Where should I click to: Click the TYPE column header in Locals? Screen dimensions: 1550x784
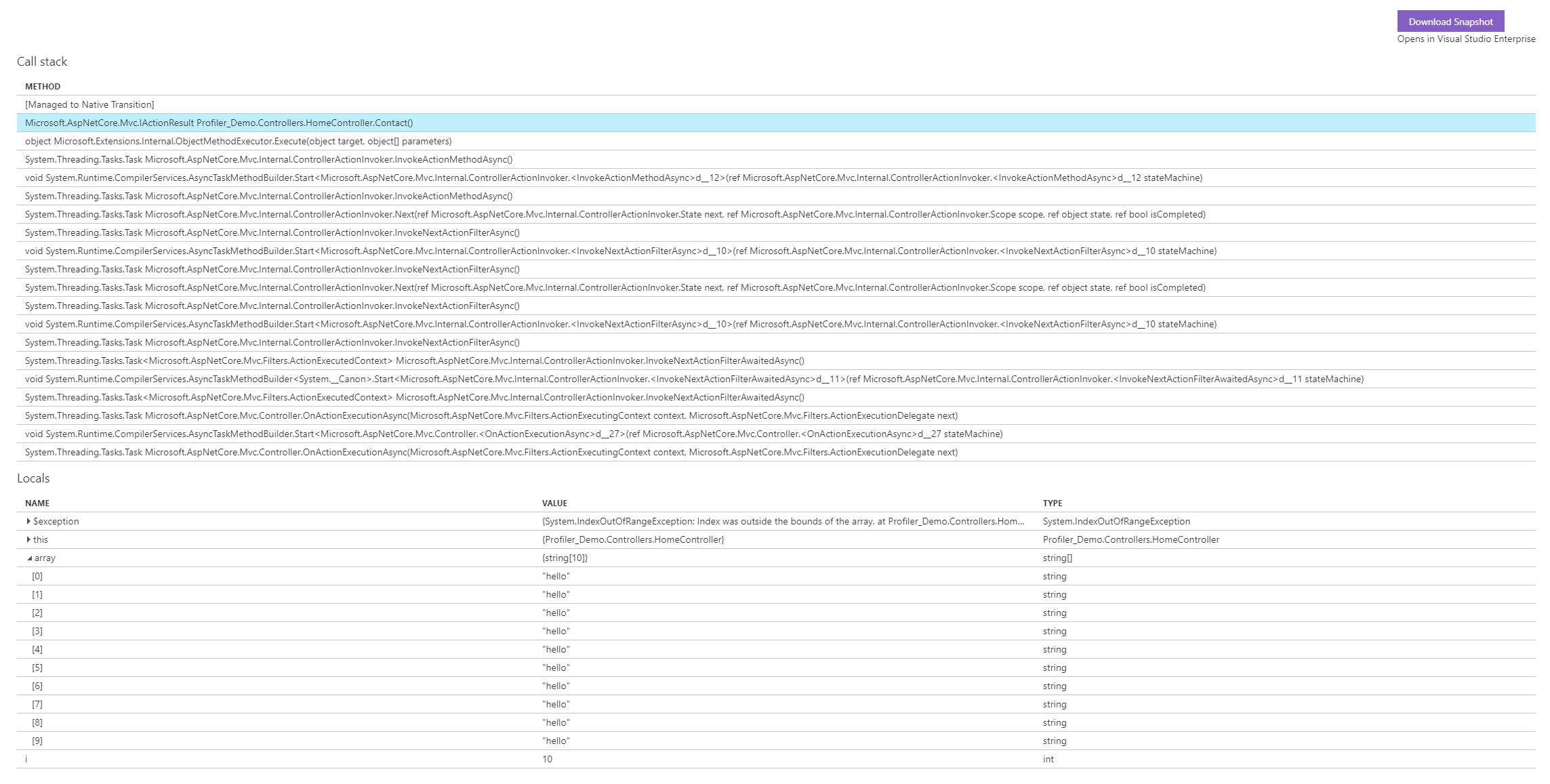click(1053, 503)
